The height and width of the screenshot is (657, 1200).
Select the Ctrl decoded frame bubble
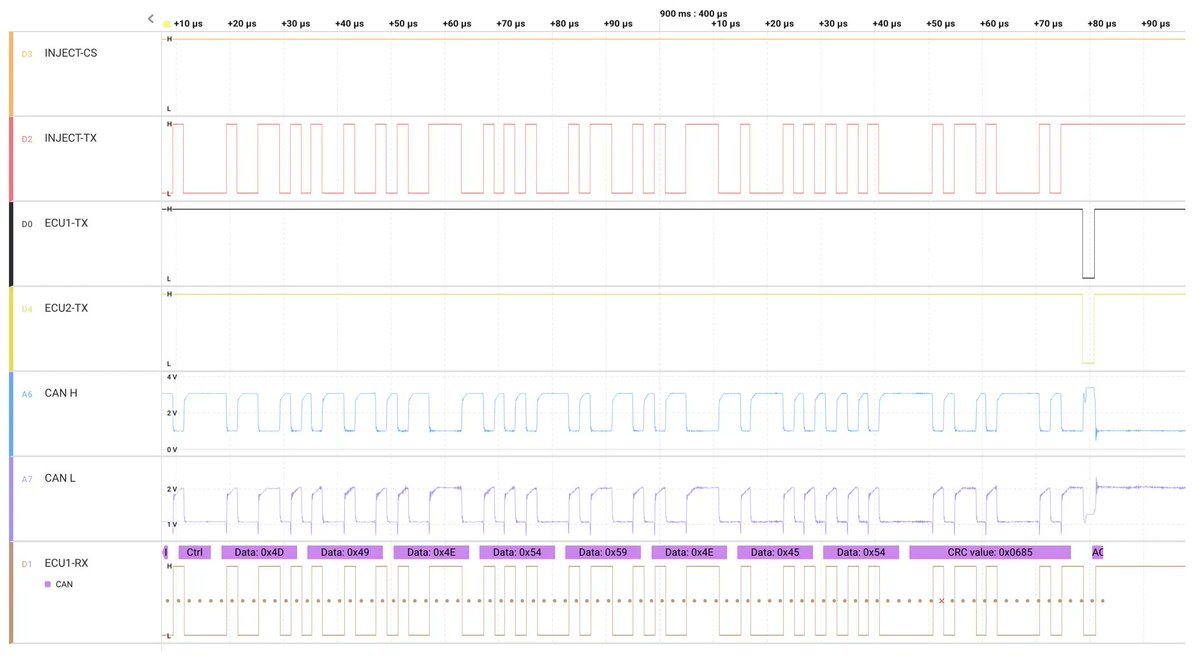[195, 552]
